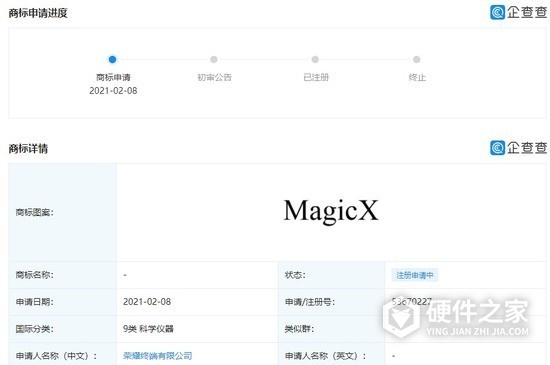Viewport: 550px width, 365px height.
Task: Click the 申请/注册号 field label
Action: [310, 302]
